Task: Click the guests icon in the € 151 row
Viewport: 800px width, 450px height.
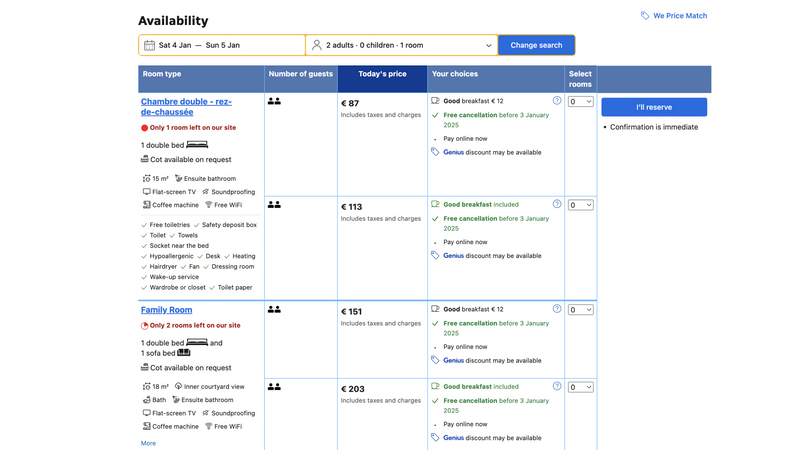Action: [x=274, y=309]
